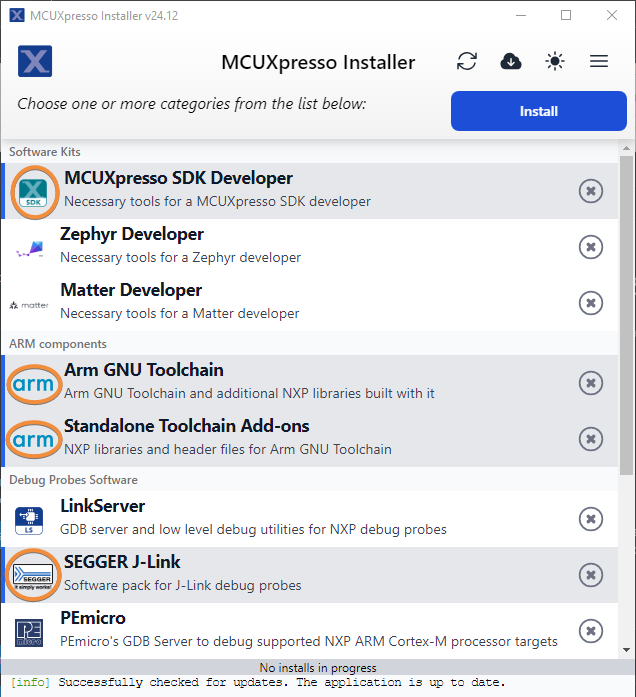Click the MCUXpresso X logo in header
The width and height of the screenshot is (636, 697).
pyautogui.click(x=35, y=61)
